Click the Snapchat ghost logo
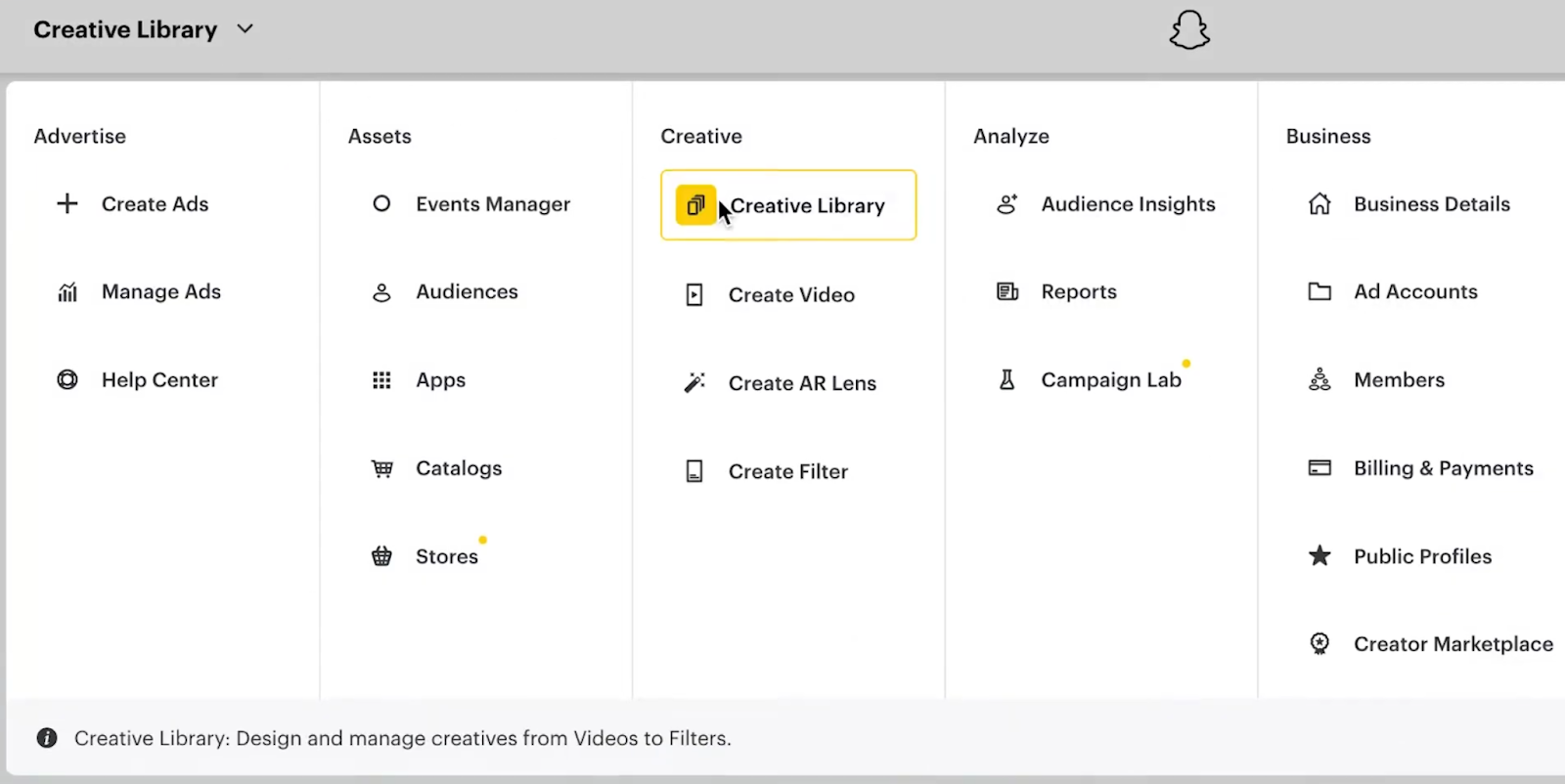Screen dimensions: 1565x784 [x=1189, y=30]
